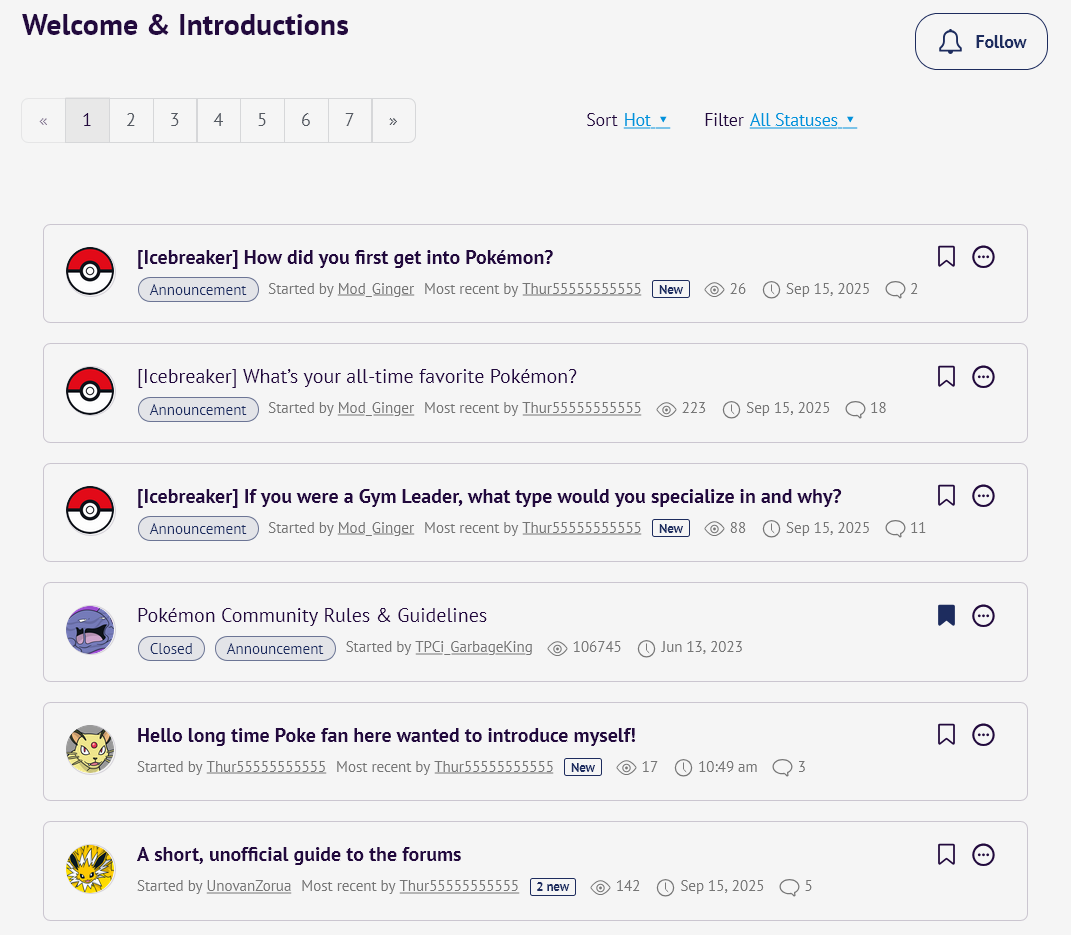Open UnovanZorua's profile link
Viewport: 1071px width, 935px height.
249,887
